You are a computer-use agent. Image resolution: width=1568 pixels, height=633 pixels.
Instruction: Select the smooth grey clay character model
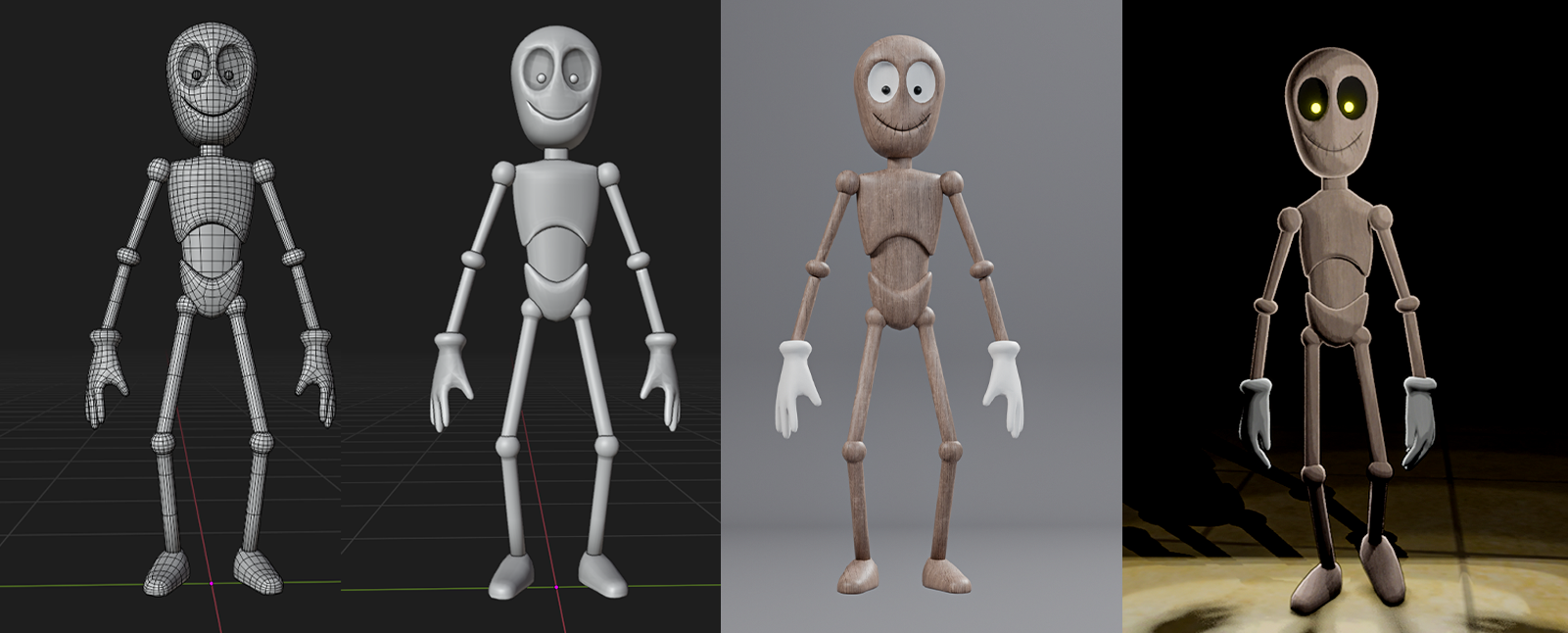tap(555, 312)
